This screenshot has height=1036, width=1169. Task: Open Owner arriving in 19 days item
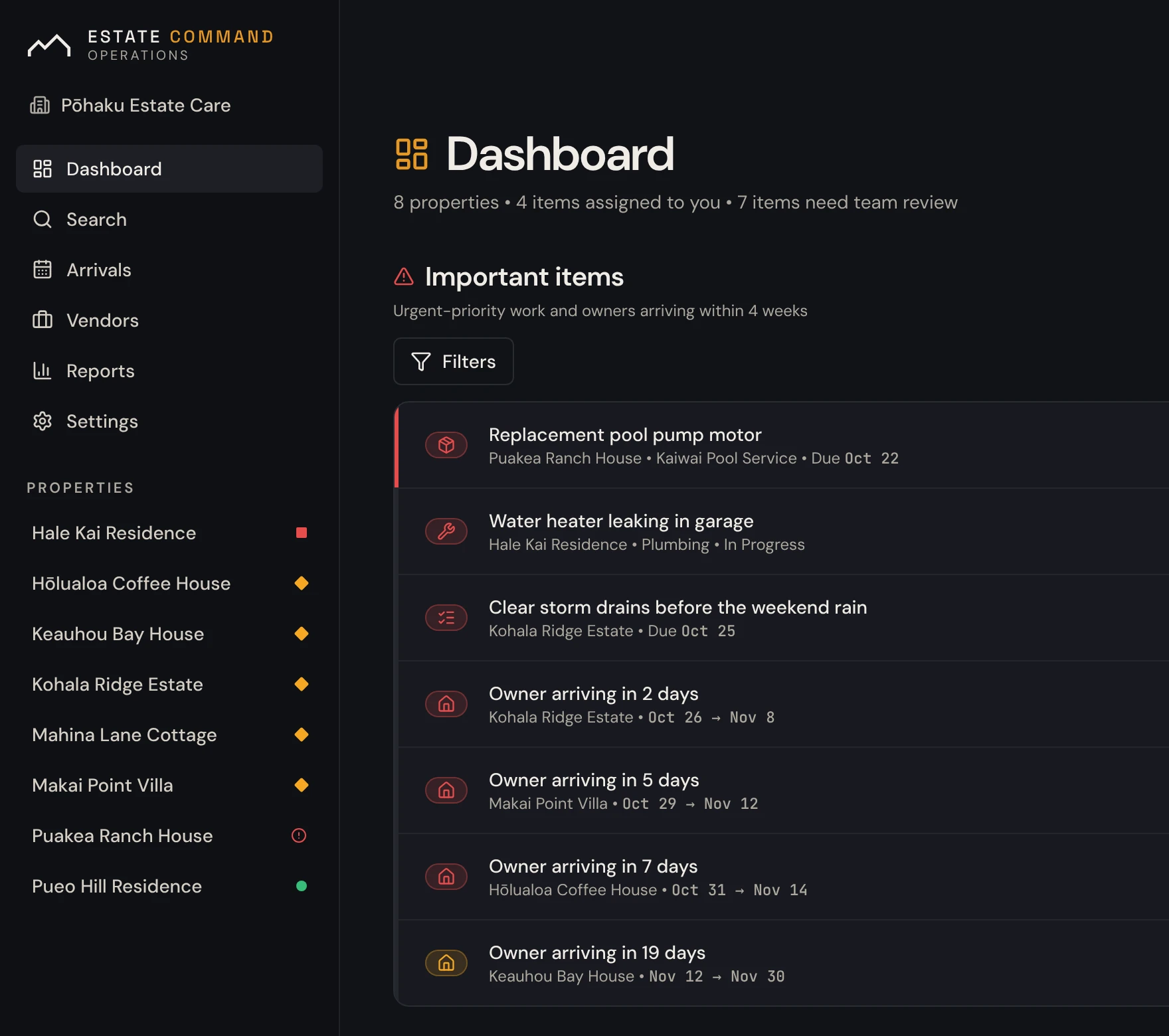click(783, 963)
